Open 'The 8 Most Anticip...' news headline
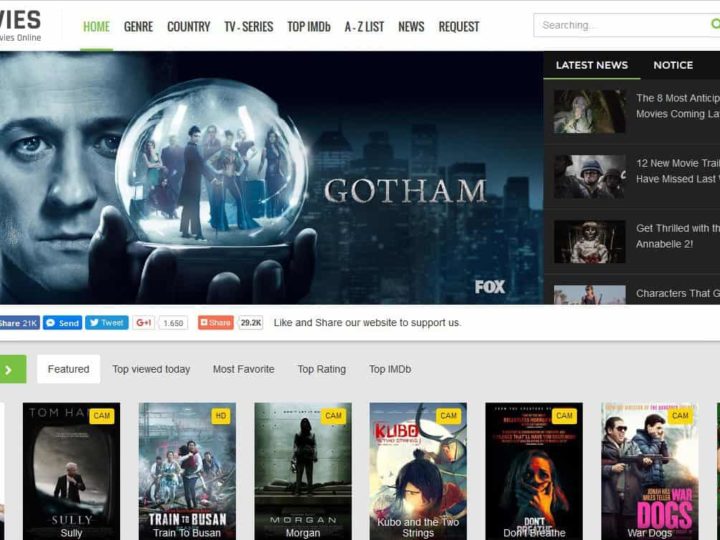 click(678, 106)
